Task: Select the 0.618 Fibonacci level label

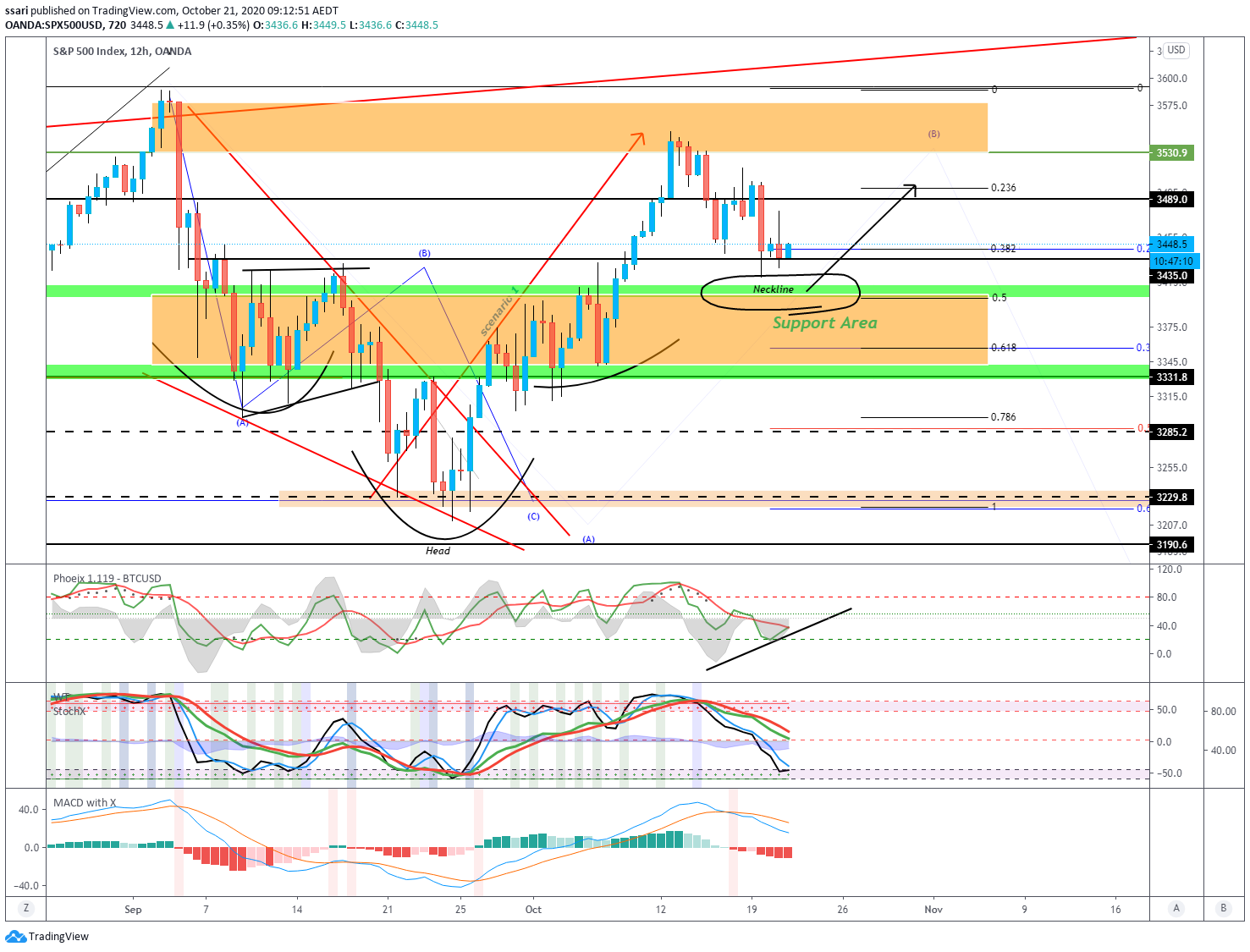Action: pyautogui.click(x=1004, y=348)
